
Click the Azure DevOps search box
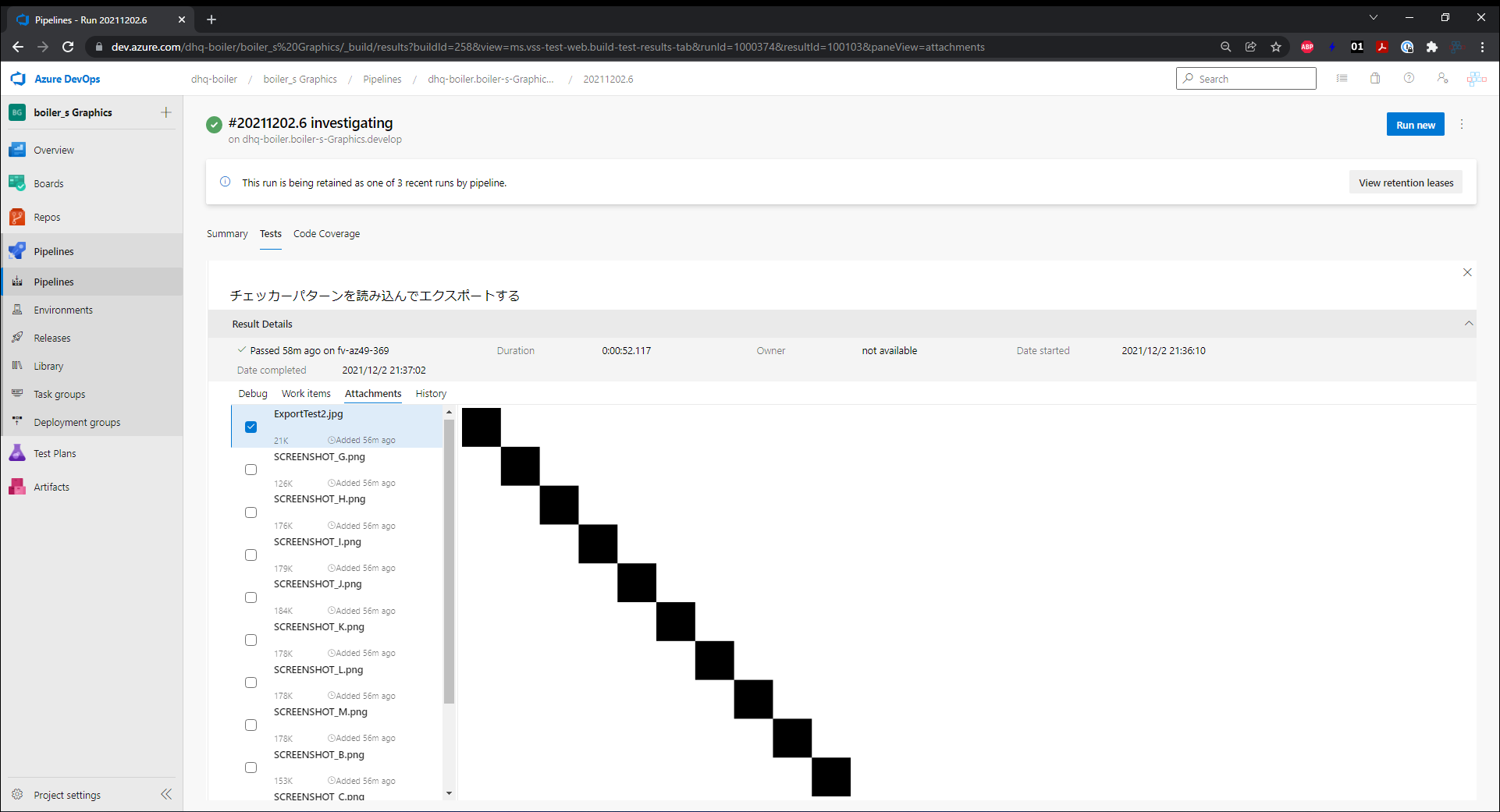pyautogui.click(x=1246, y=79)
